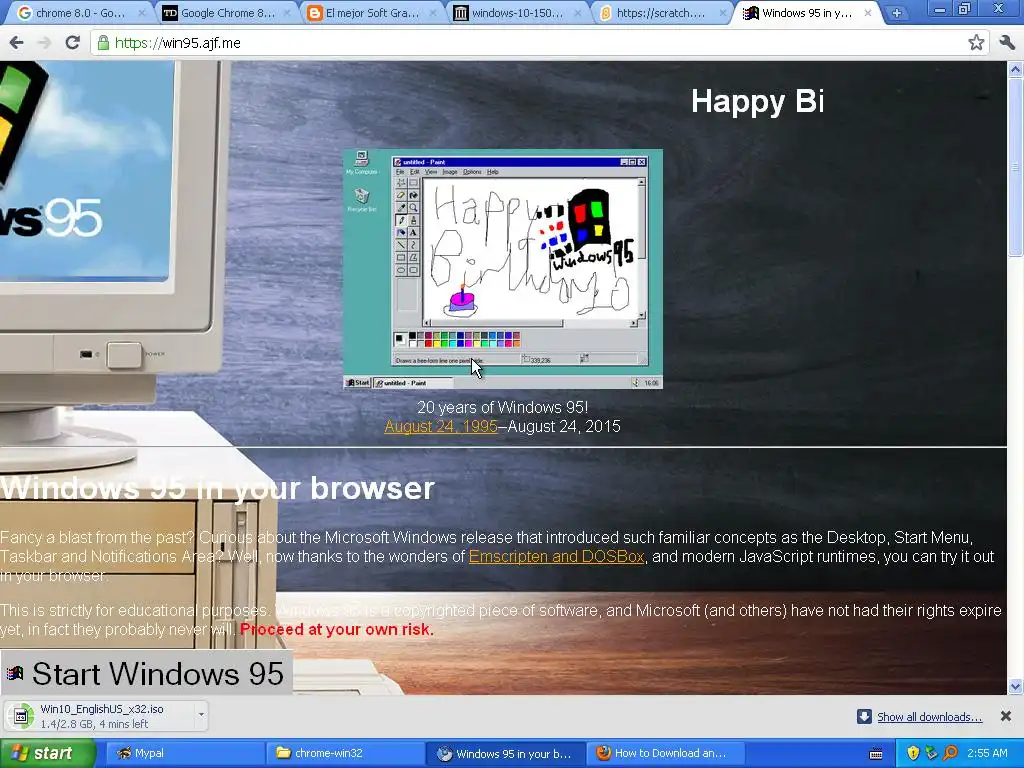Viewport: 1024px width, 768px height.
Task: Open the Win10_EnglishUS_x32.iso download item
Action: [98, 716]
